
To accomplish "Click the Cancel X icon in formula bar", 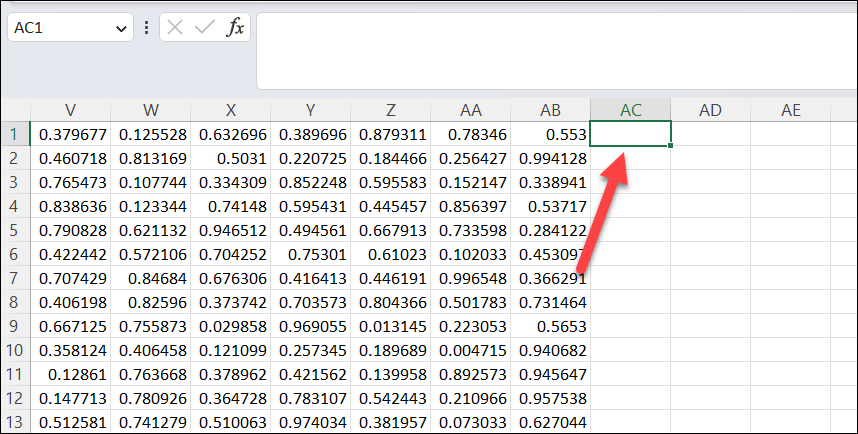I will pyautogui.click(x=176, y=28).
